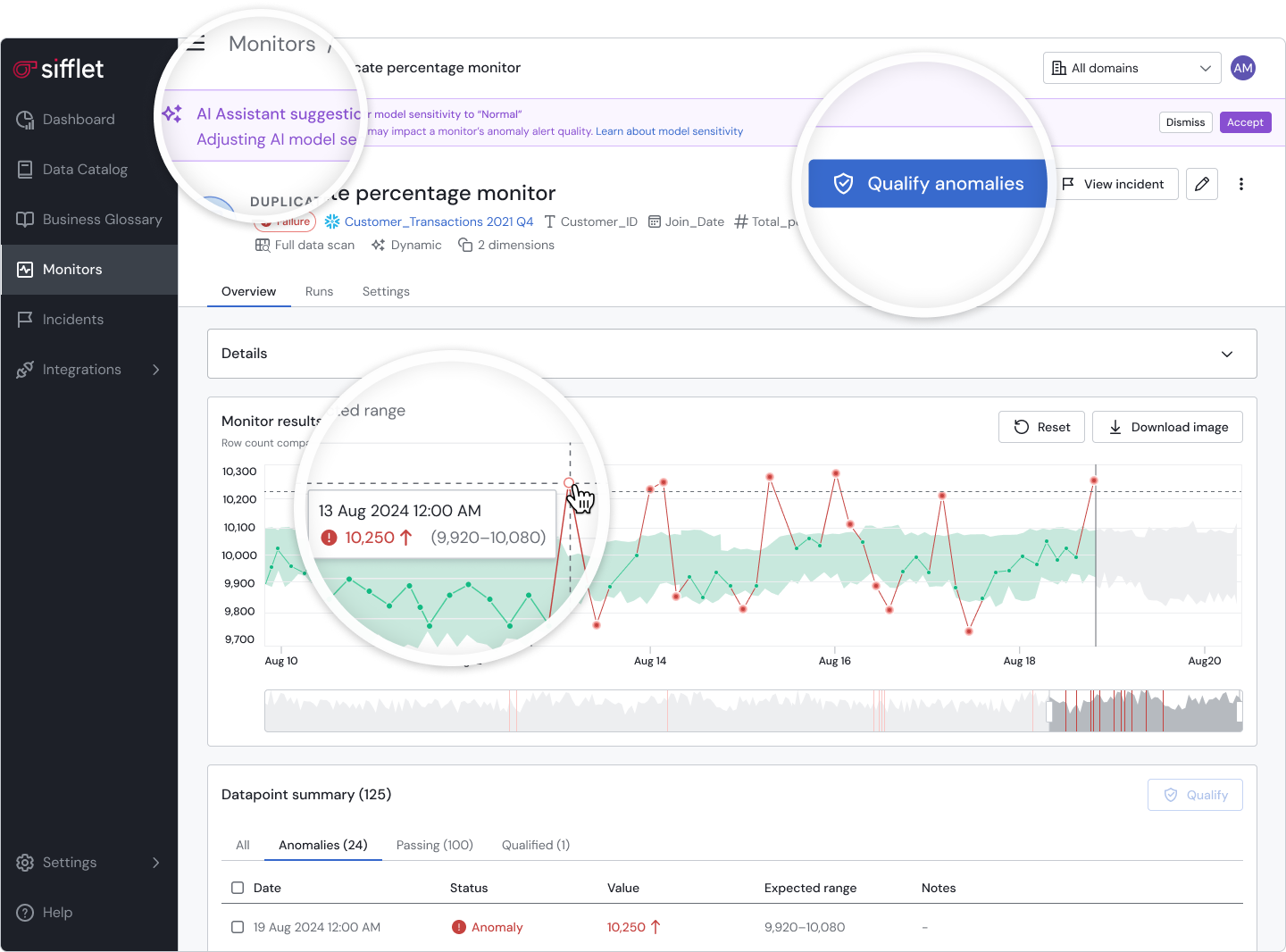Reset the chart view
The height and width of the screenshot is (952, 1286).
1041,427
